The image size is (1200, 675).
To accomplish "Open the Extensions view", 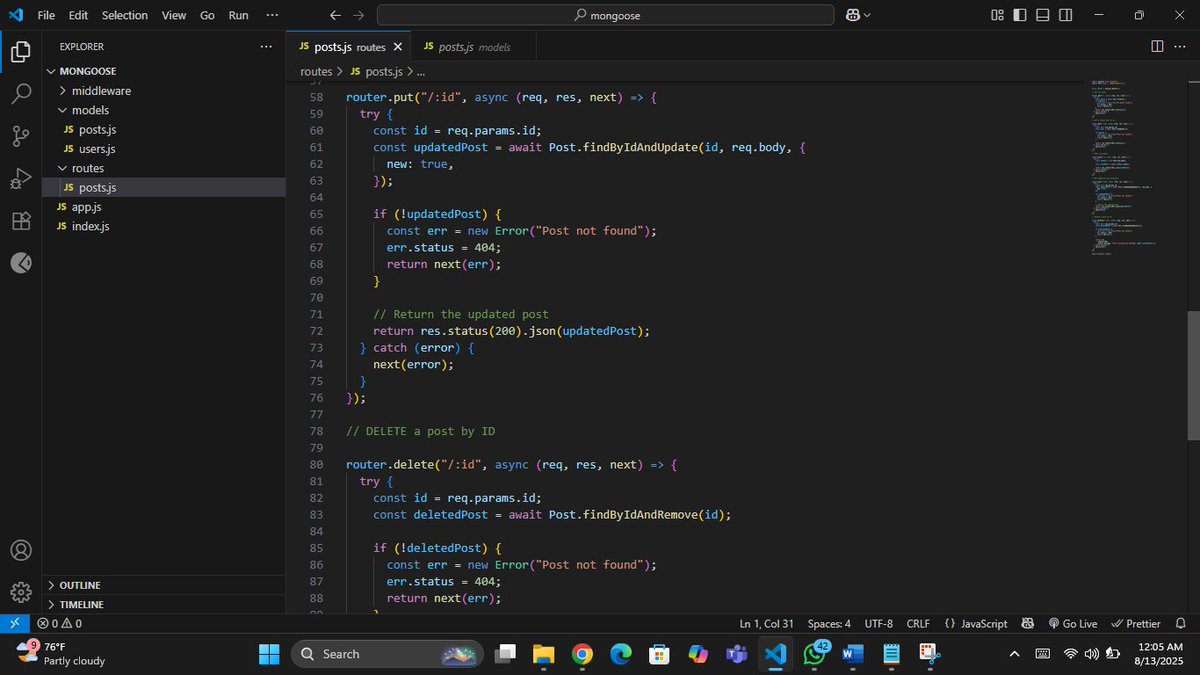I will [x=21, y=222].
